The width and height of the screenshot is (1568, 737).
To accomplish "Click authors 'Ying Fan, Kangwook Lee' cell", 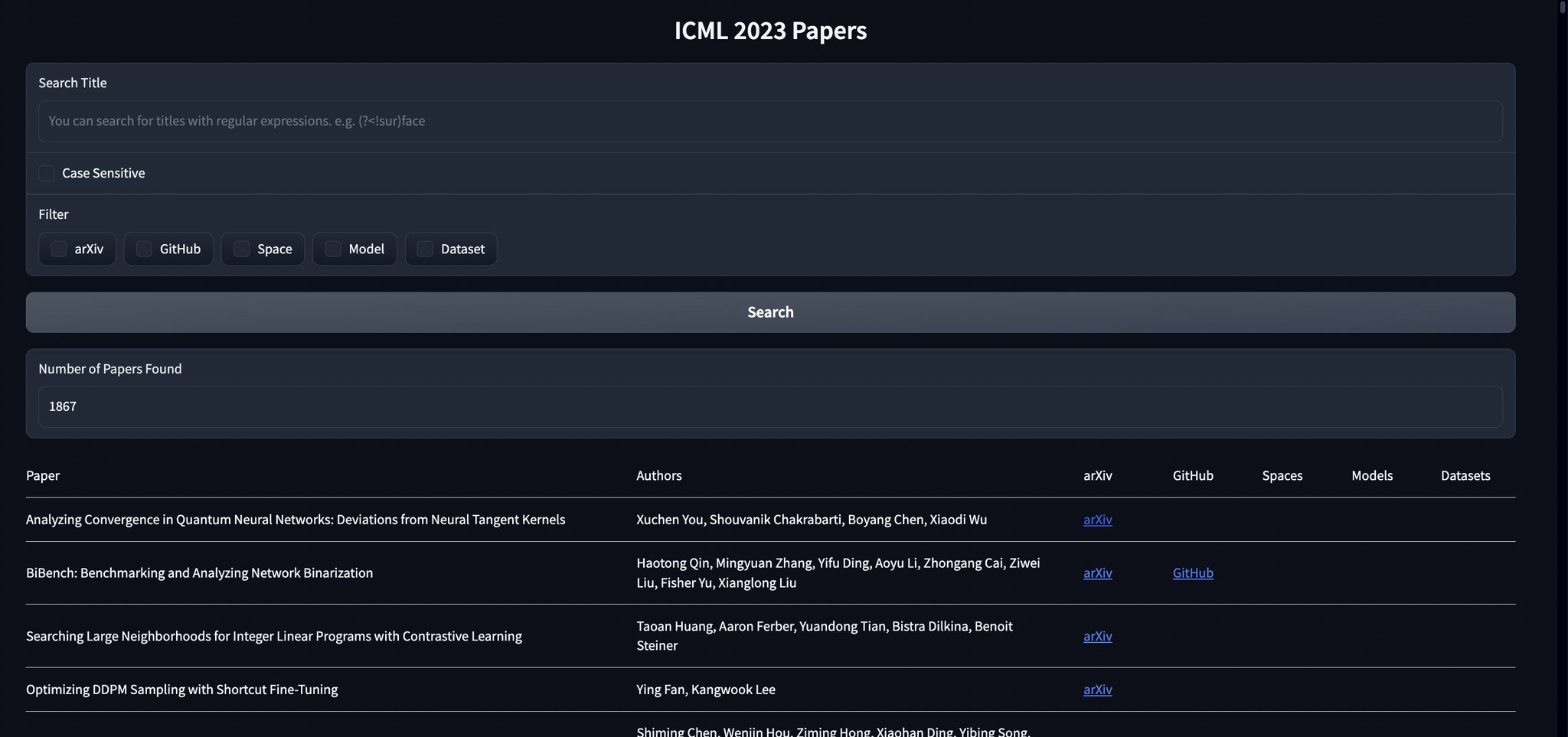I will pos(706,690).
